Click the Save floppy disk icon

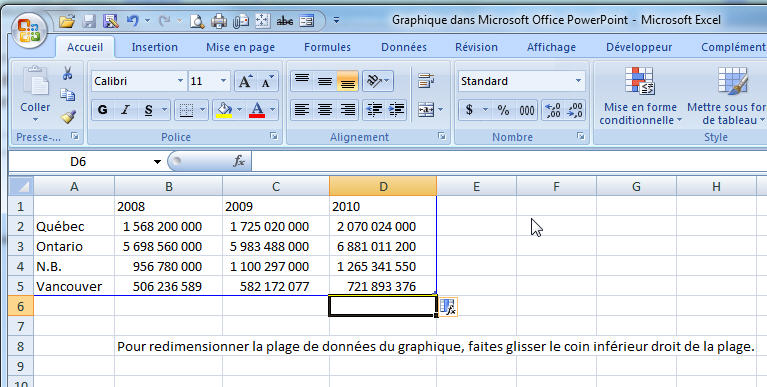coord(89,21)
